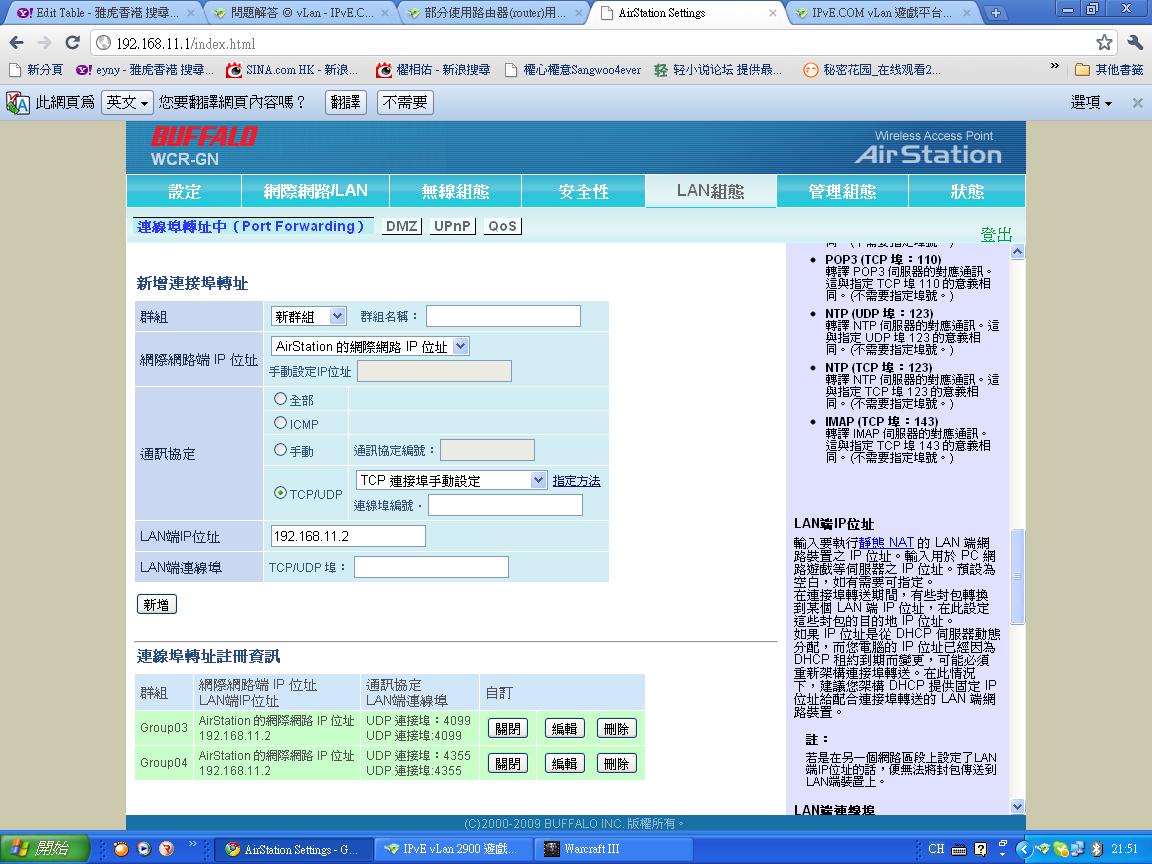The height and width of the screenshot is (864, 1152).
Task: Open the 新分頁 bookmark
Action: 36,70
